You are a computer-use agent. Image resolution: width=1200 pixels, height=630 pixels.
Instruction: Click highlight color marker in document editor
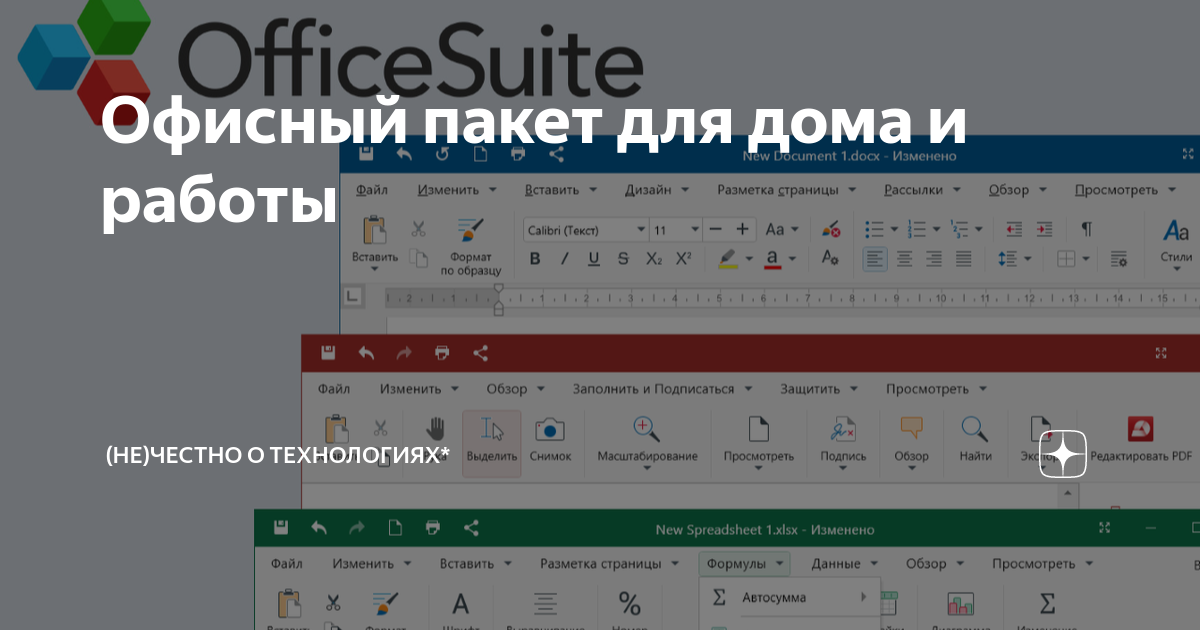[x=728, y=259]
